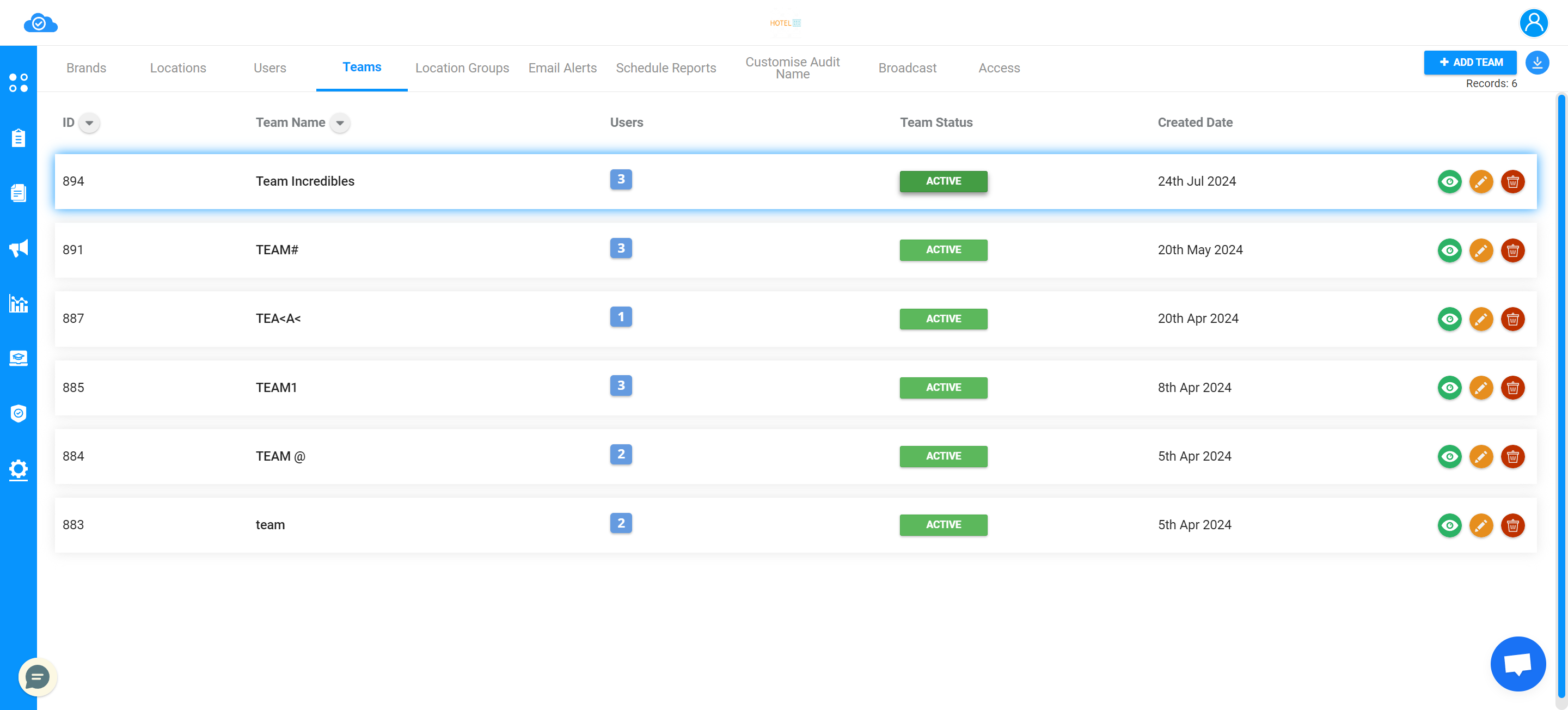Image resolution: width=1568 pixels, height=710 pixels.
Task: Click the download icon top right toolbar
Action: point(1537,63)
